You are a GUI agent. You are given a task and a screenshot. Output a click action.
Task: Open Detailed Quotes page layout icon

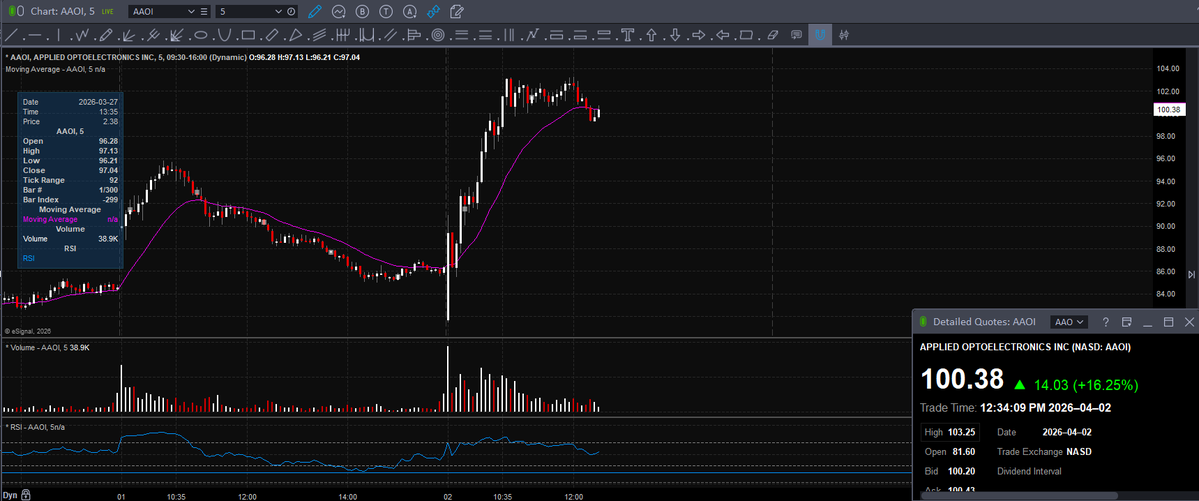click(x=1126, y=322)
